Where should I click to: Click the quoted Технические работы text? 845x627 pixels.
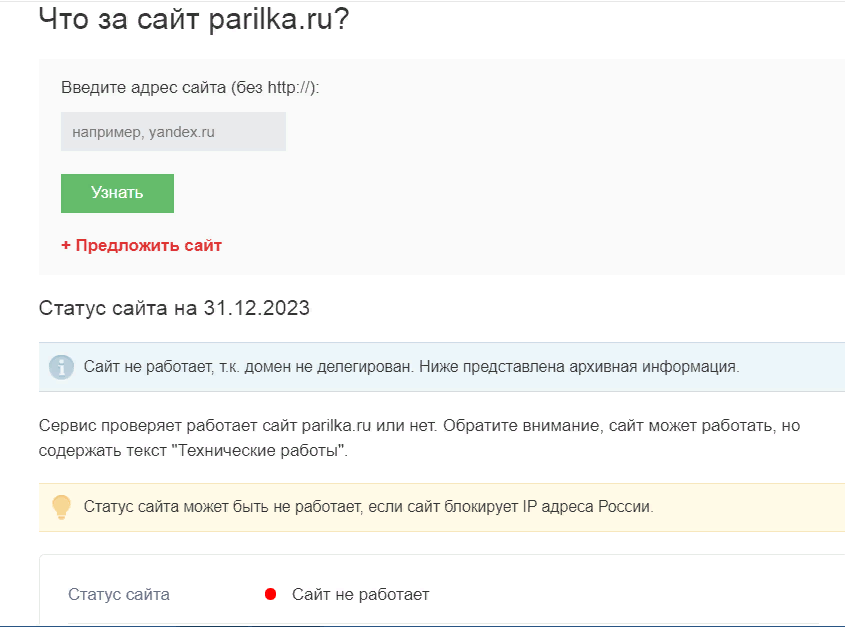(x=258, y=451)
